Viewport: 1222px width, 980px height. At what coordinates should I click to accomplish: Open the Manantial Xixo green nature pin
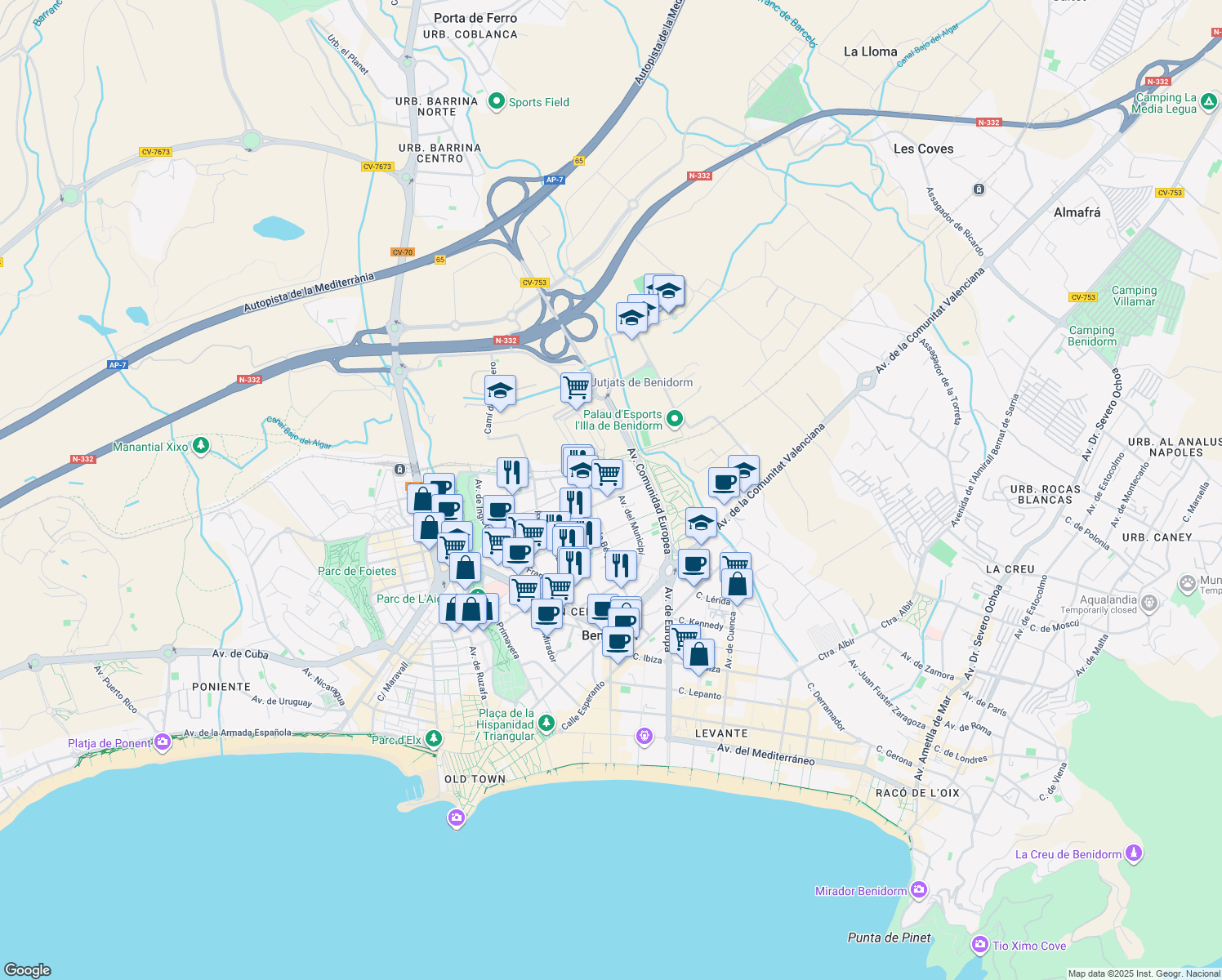click(198, 445)
